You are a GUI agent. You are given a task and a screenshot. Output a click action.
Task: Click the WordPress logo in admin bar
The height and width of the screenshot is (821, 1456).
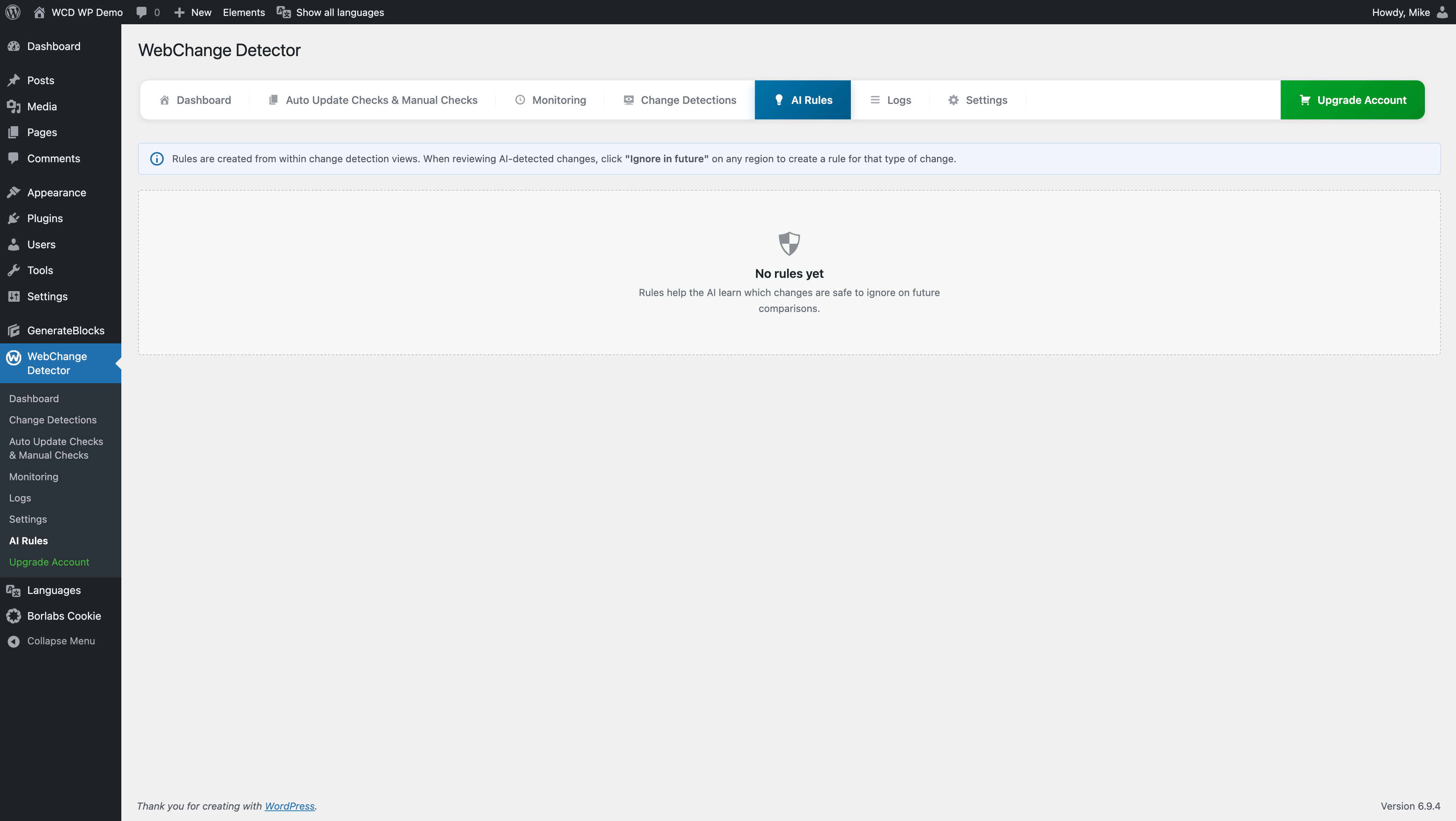pos(13,12)
